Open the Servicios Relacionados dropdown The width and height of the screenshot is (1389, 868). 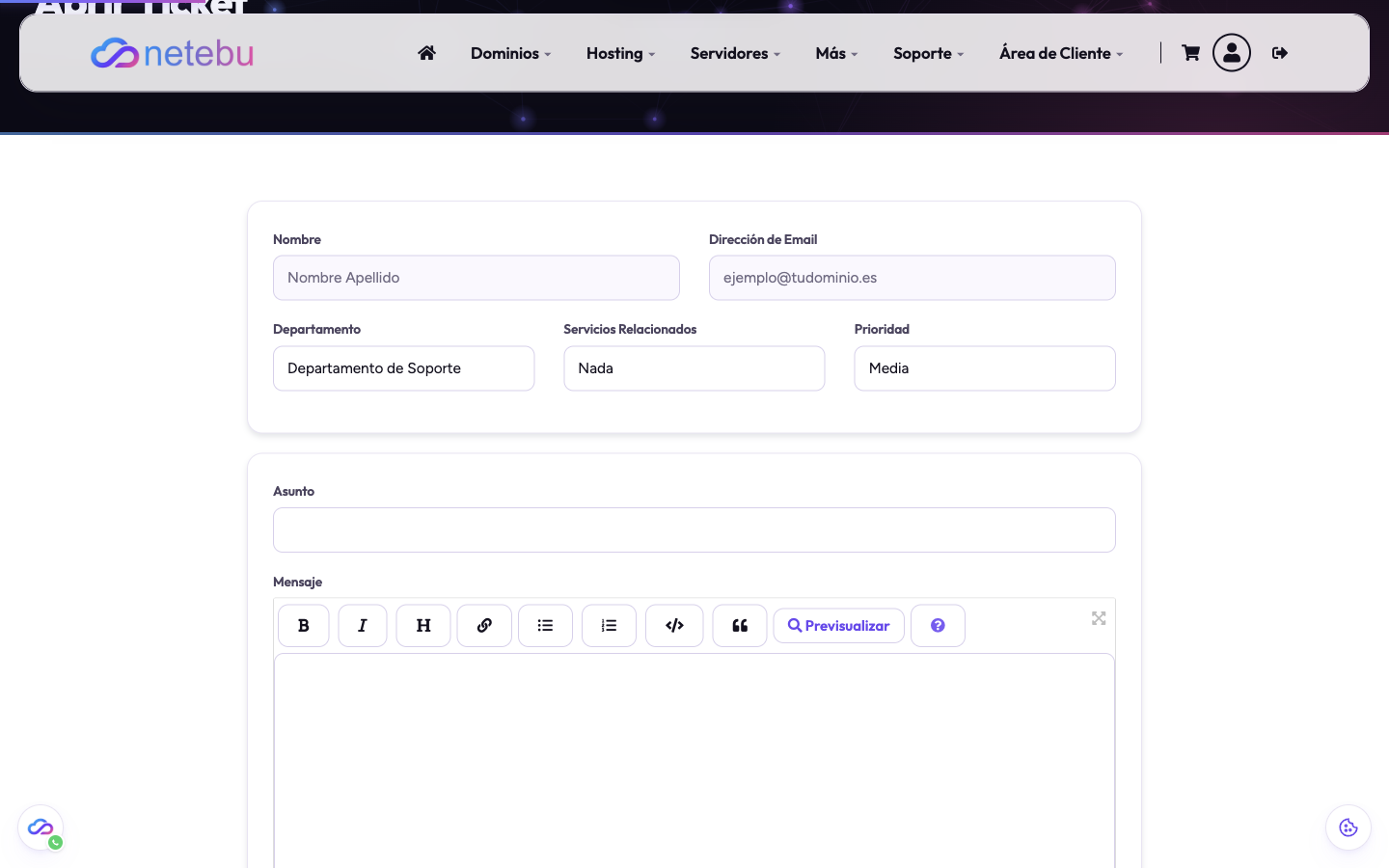(694, 368)
